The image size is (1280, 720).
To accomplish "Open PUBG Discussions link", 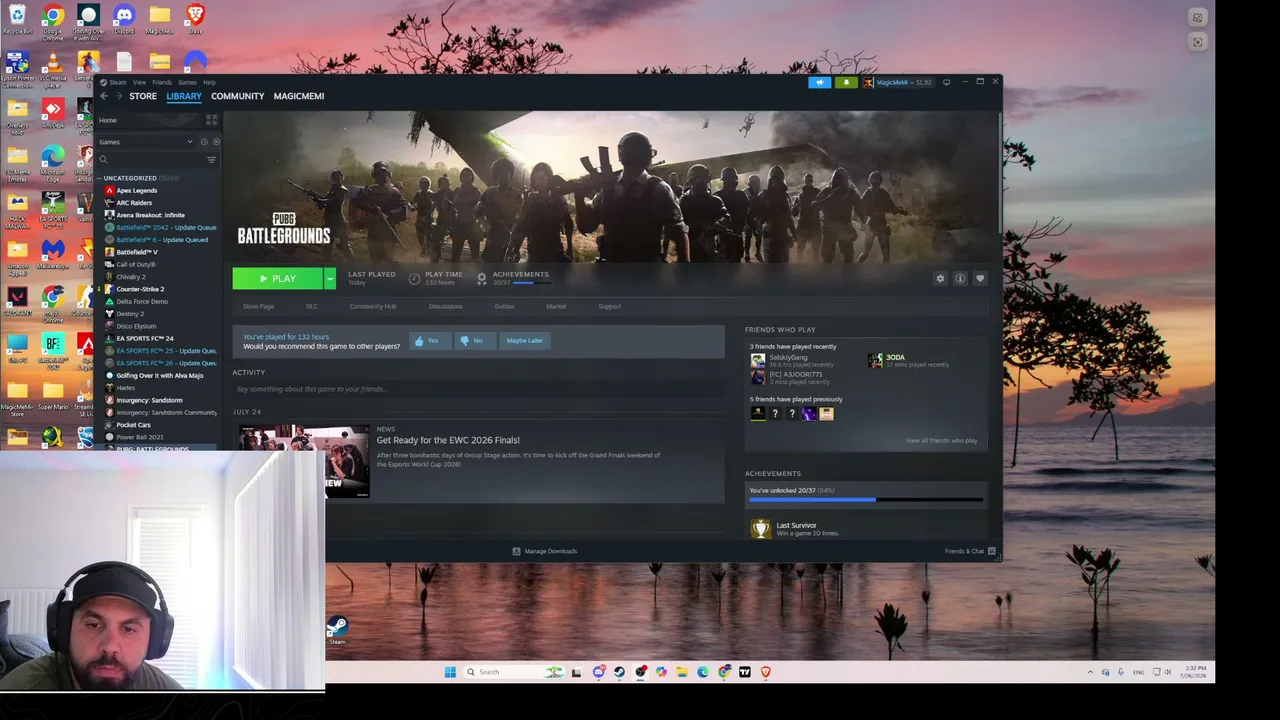I will 446,306.
